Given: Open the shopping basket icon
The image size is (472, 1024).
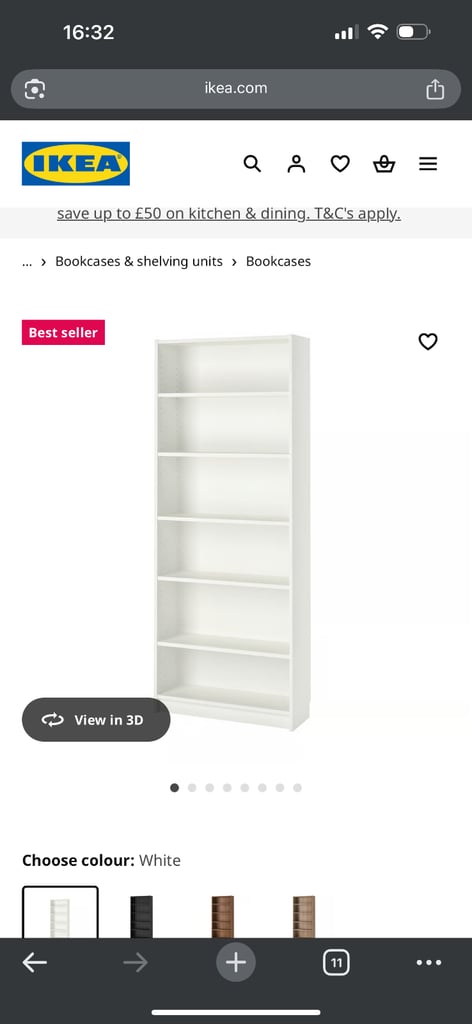Looking at the screenshot, I should (384, 164).
